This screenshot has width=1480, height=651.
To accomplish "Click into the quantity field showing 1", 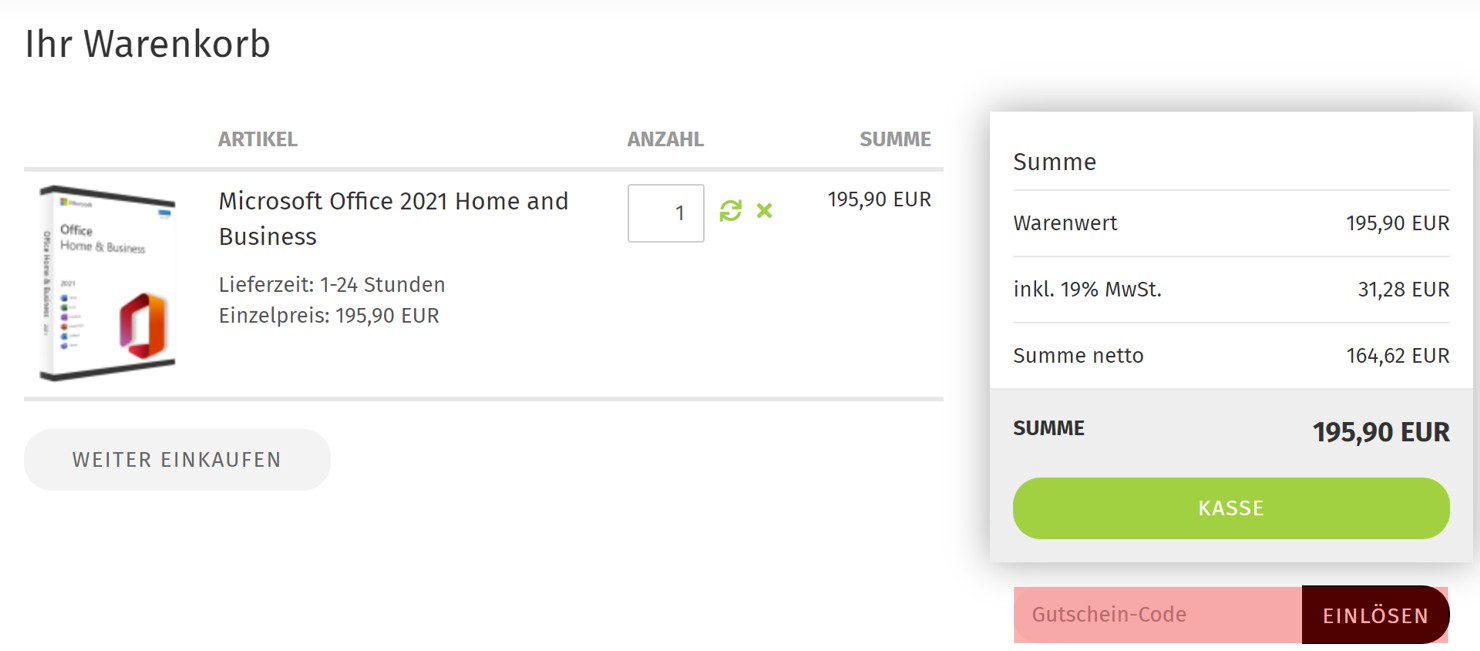I will 665,213.
